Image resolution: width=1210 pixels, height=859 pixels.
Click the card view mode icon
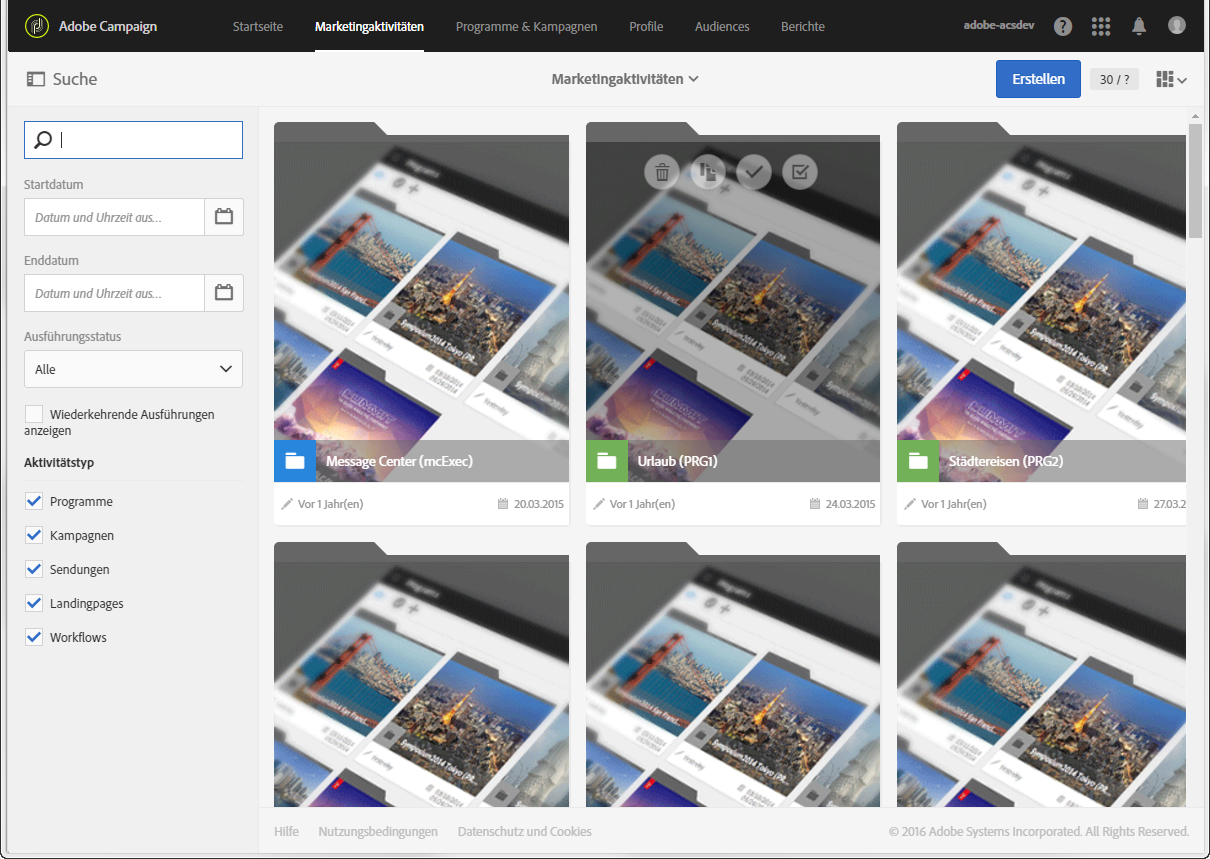1164,79
